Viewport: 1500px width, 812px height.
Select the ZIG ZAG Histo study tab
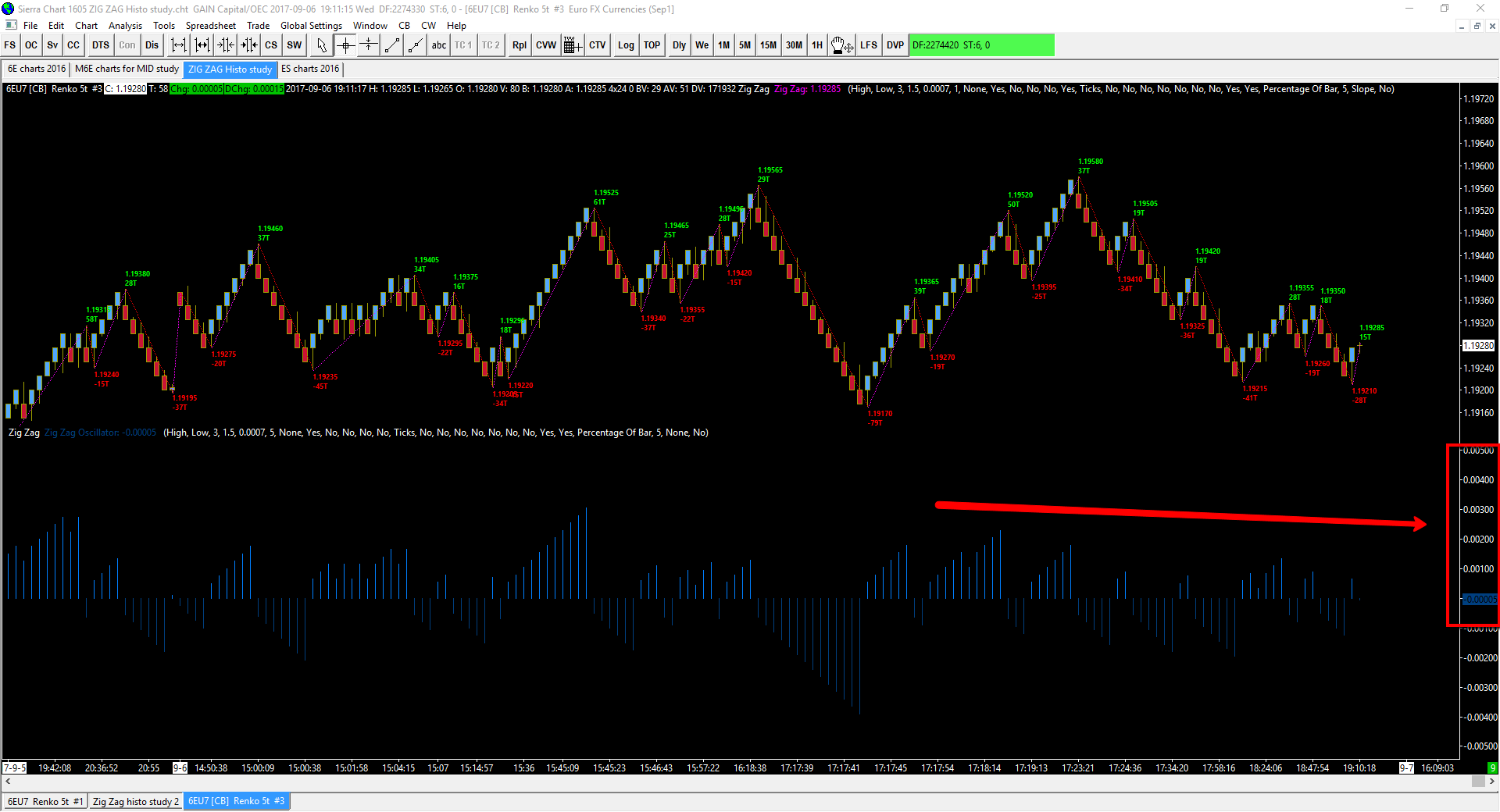(230, 69)
